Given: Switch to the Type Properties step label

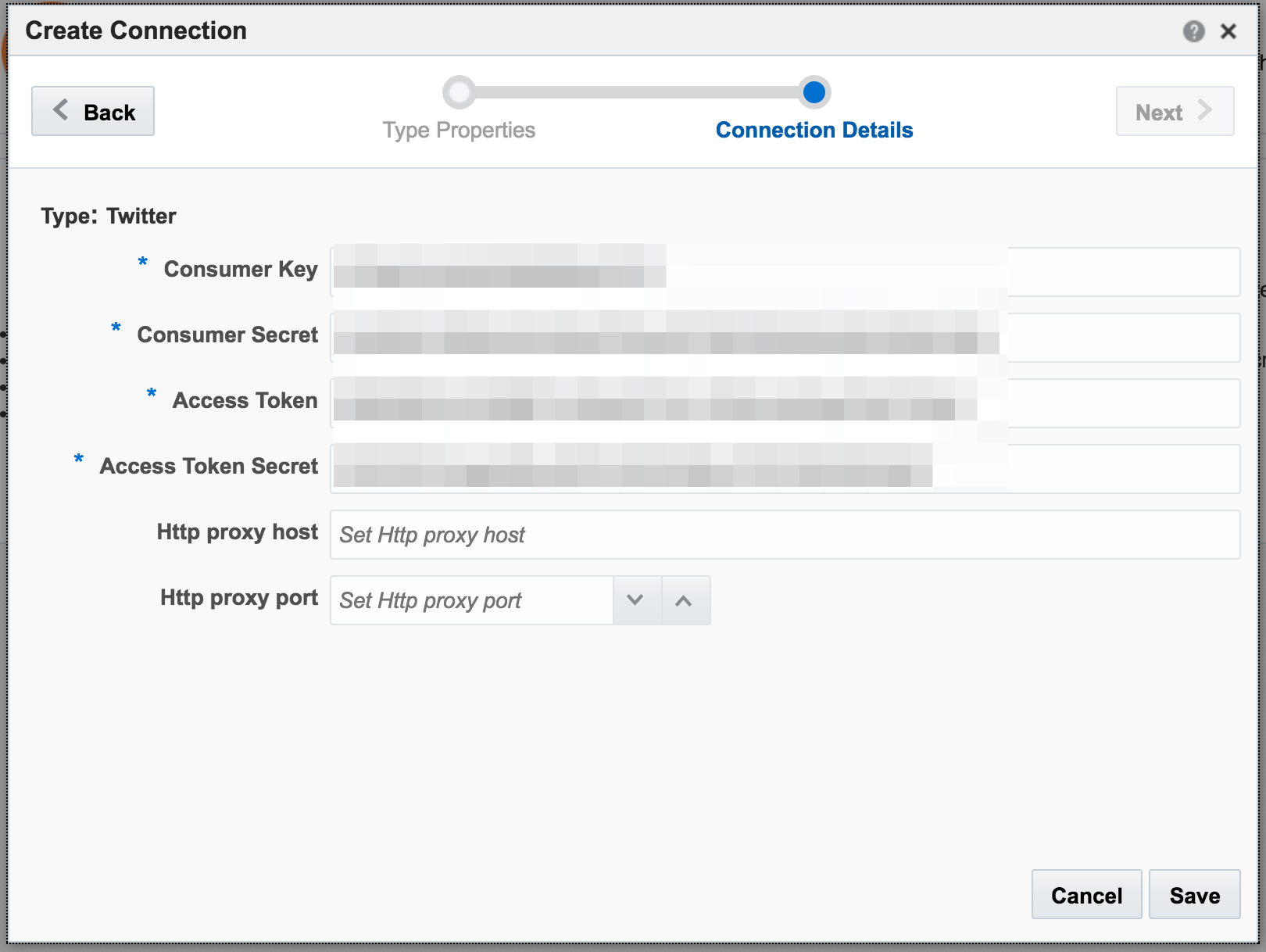Looking at the screenshot, I should click(459, 130).
